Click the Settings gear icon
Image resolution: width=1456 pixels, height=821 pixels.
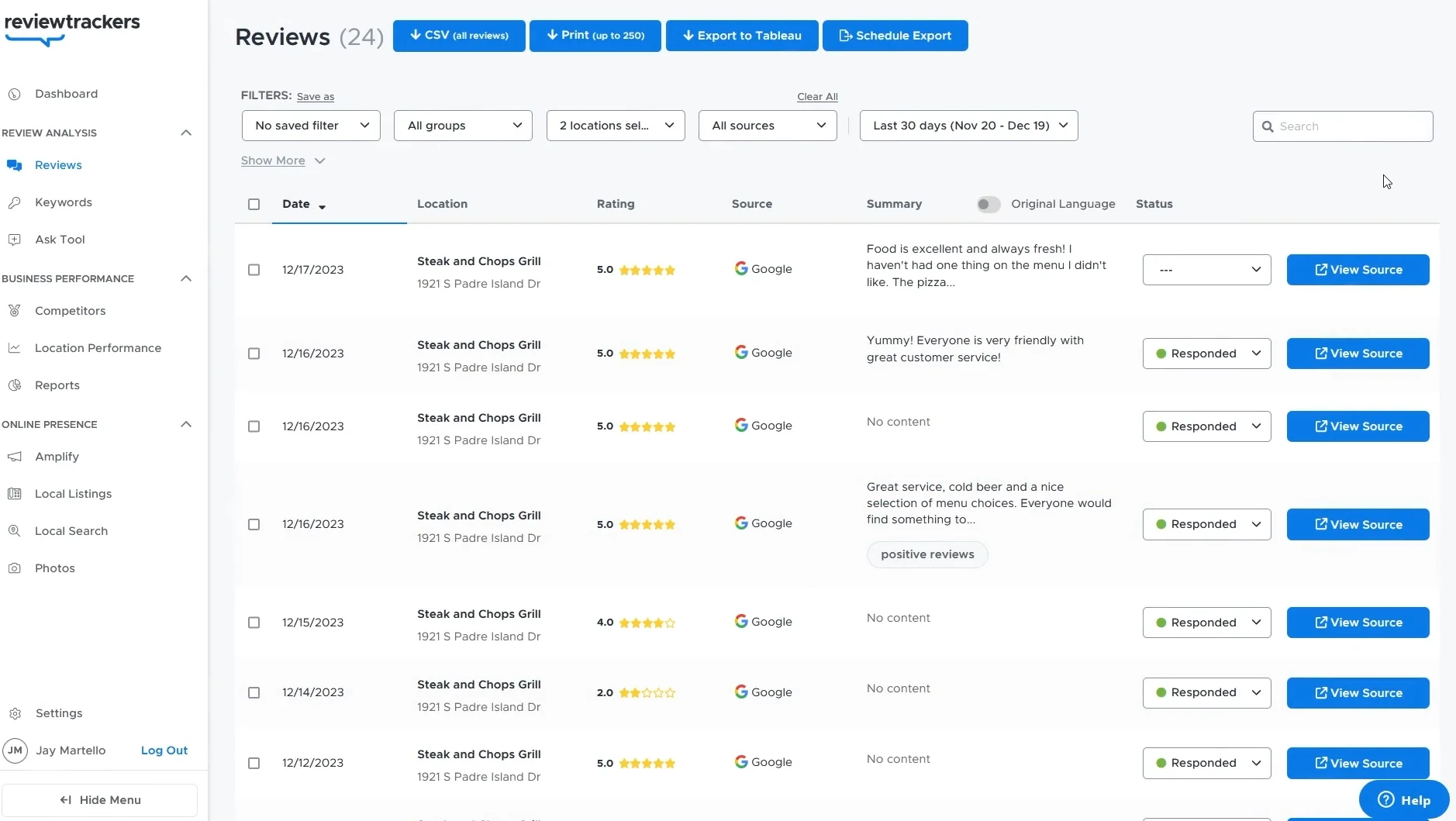(15, 714)
